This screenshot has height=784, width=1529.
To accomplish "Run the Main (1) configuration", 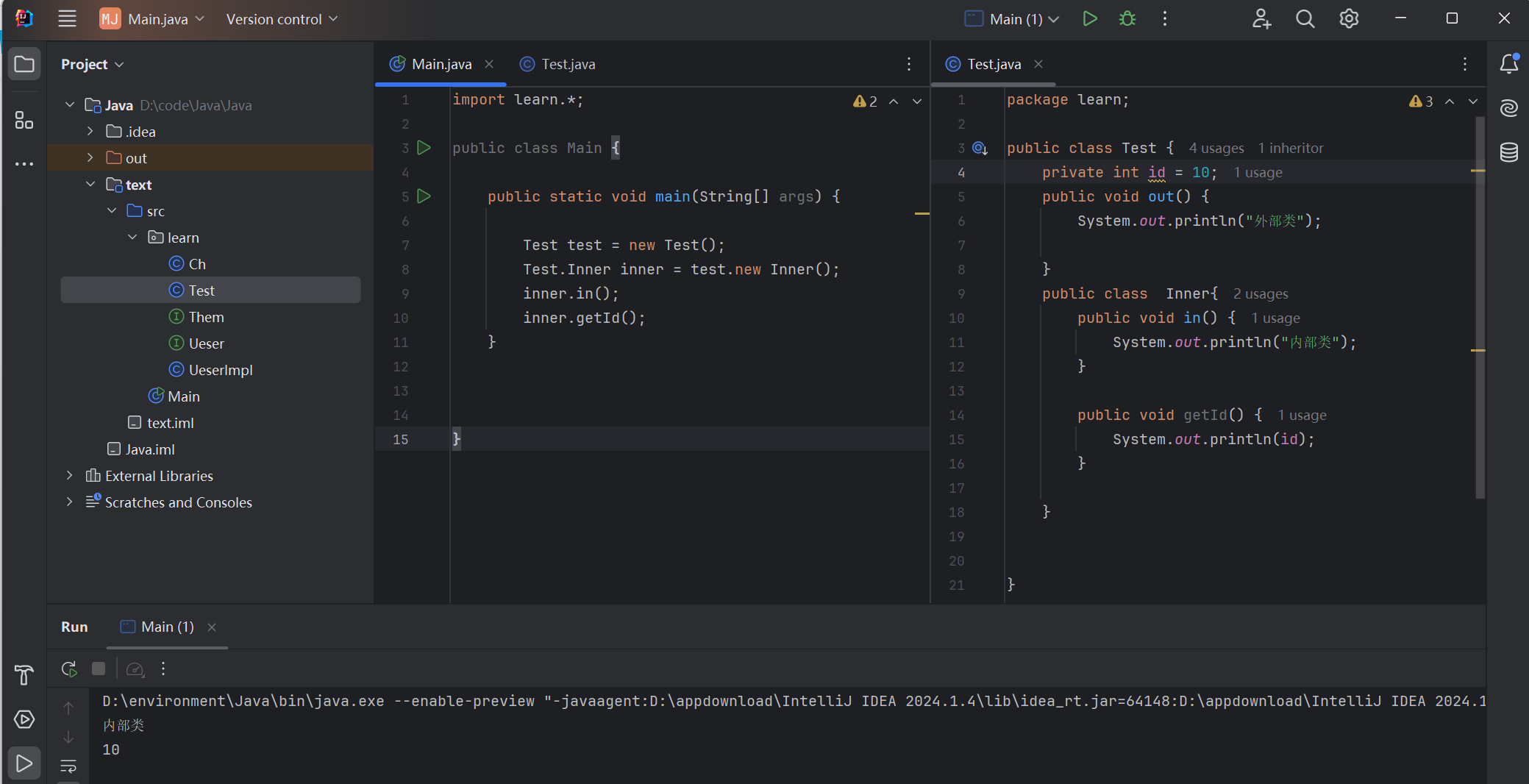I will pos(1090,19).
